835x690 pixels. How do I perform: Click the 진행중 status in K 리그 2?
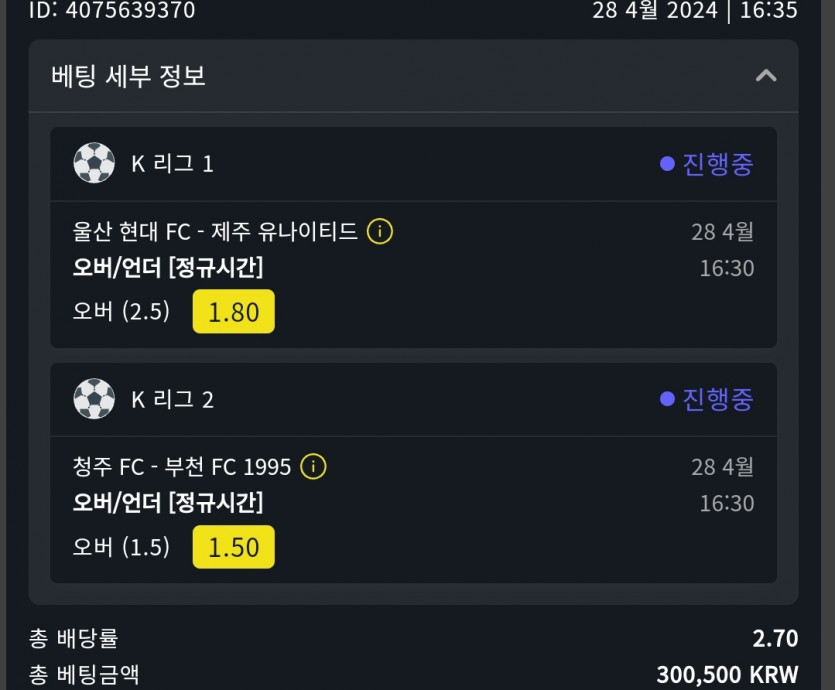(x=717, y=400)
